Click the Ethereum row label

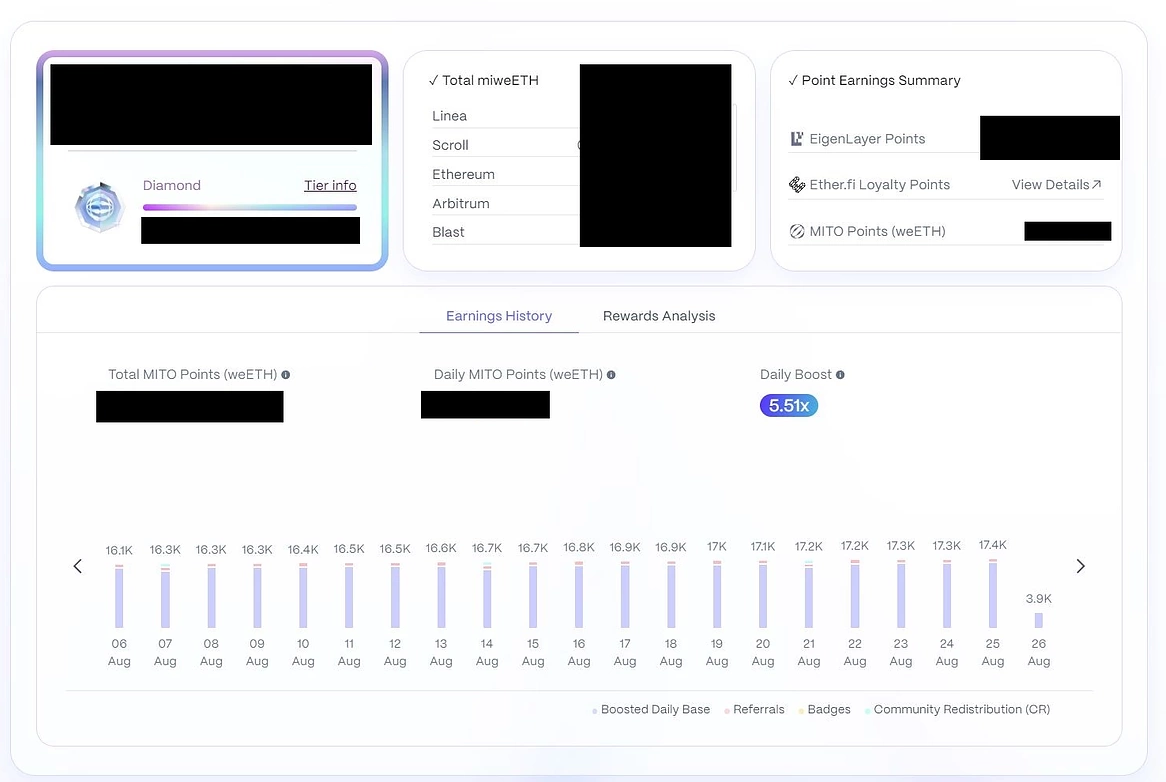click(463, 174)
